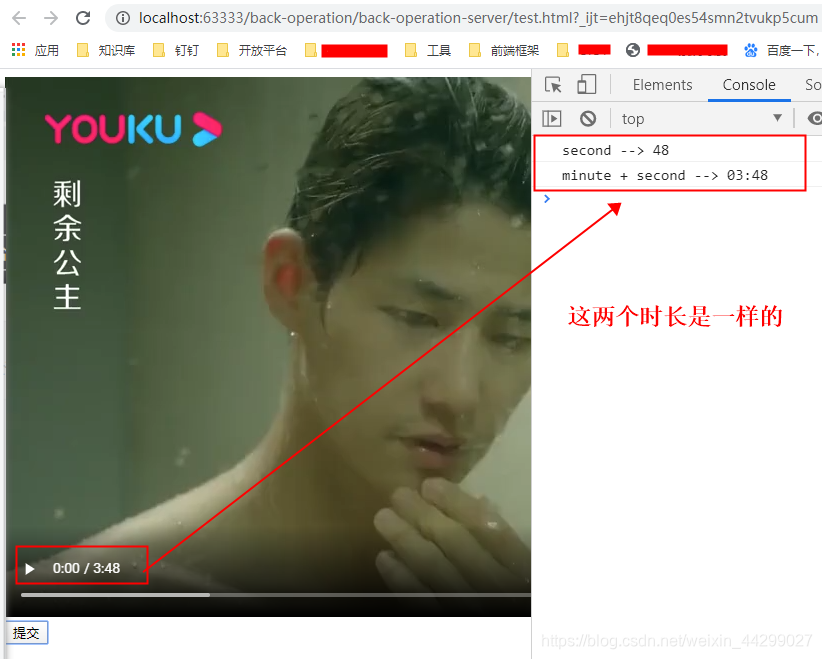Click the 0:00 / 3:48 time display
The height and width of the screenshot is (659, 822).
(x=86, y=568)
